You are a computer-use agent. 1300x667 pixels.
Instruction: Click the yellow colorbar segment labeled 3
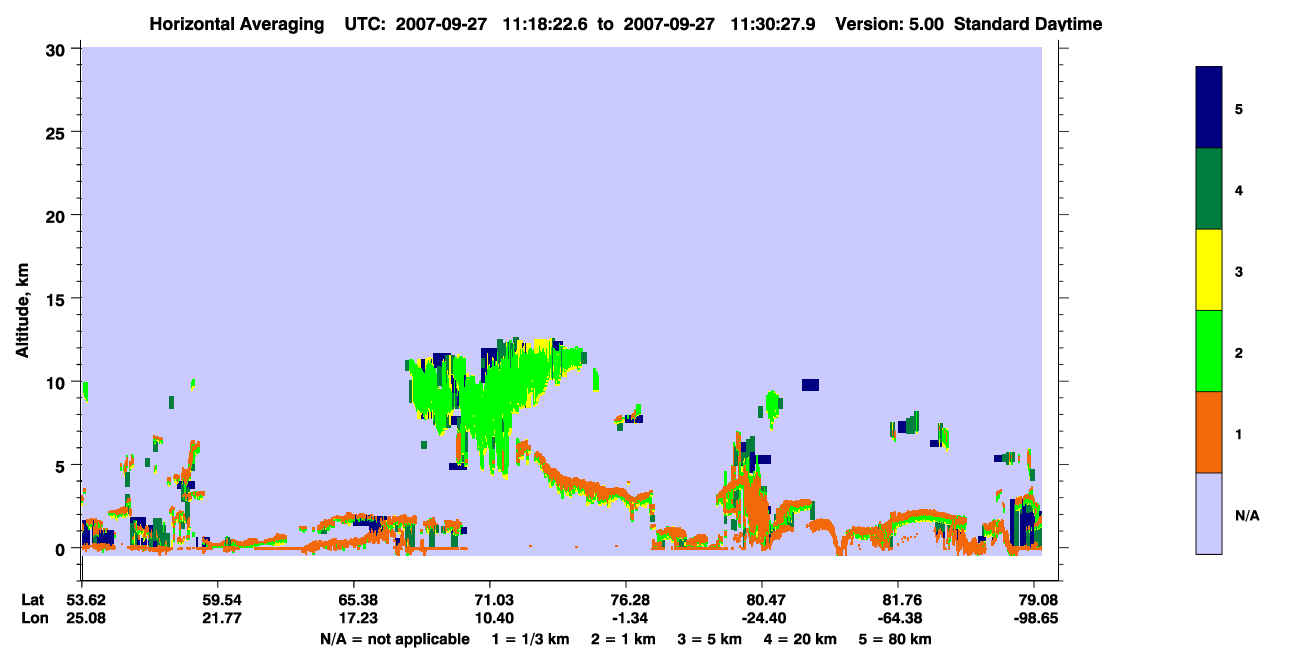(x=1209, y=270)
